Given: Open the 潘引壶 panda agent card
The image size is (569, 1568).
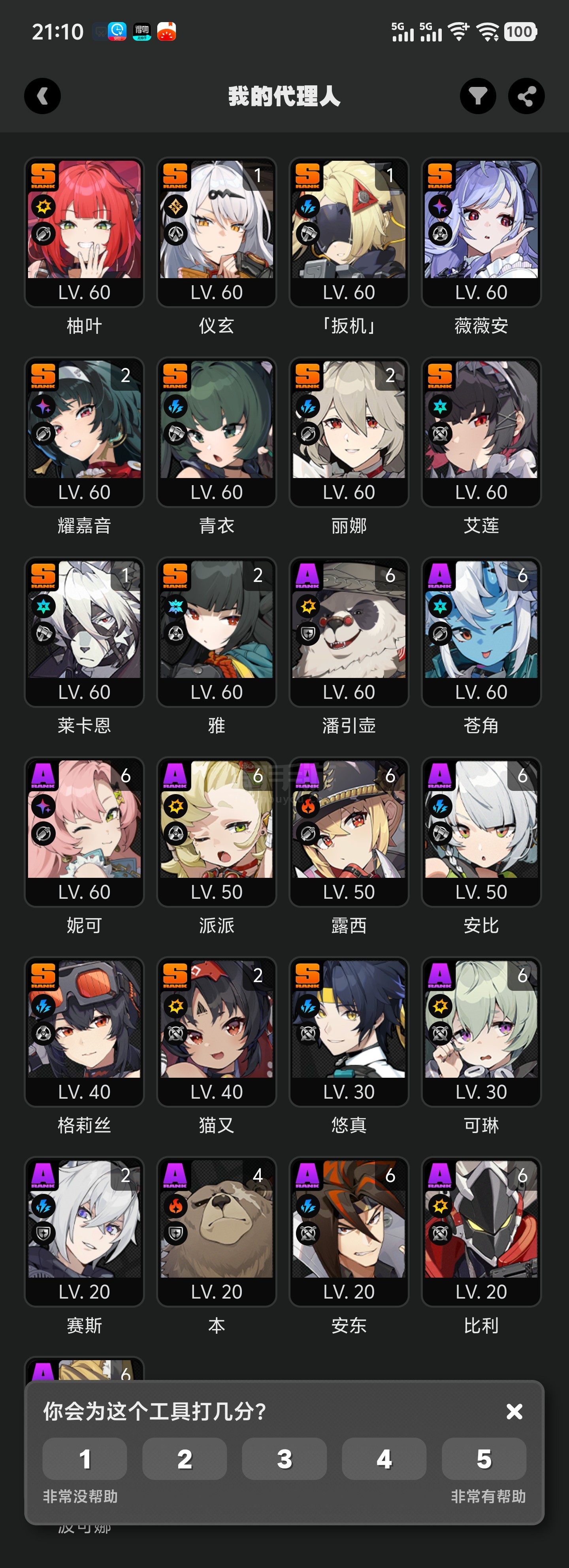Looking at the screenshot, I should click(349, 632).
